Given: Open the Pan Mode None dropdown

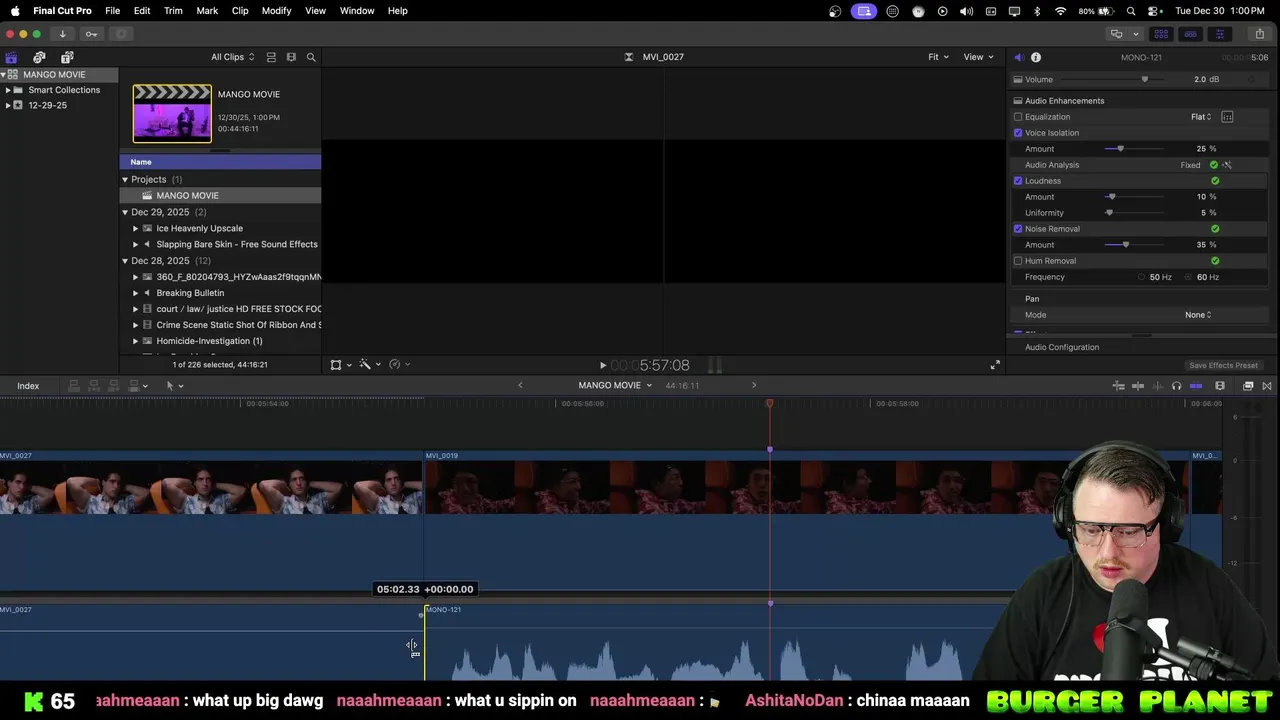Looking at the screenshot, I should pyautogui.click(x=1198, y=315).
